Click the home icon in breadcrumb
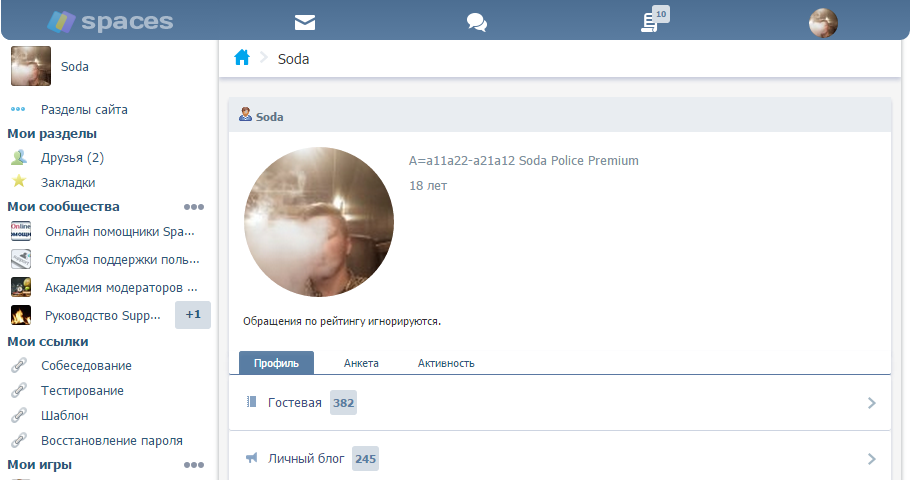This screenshot has width=912, height=480. click(242, 58)
